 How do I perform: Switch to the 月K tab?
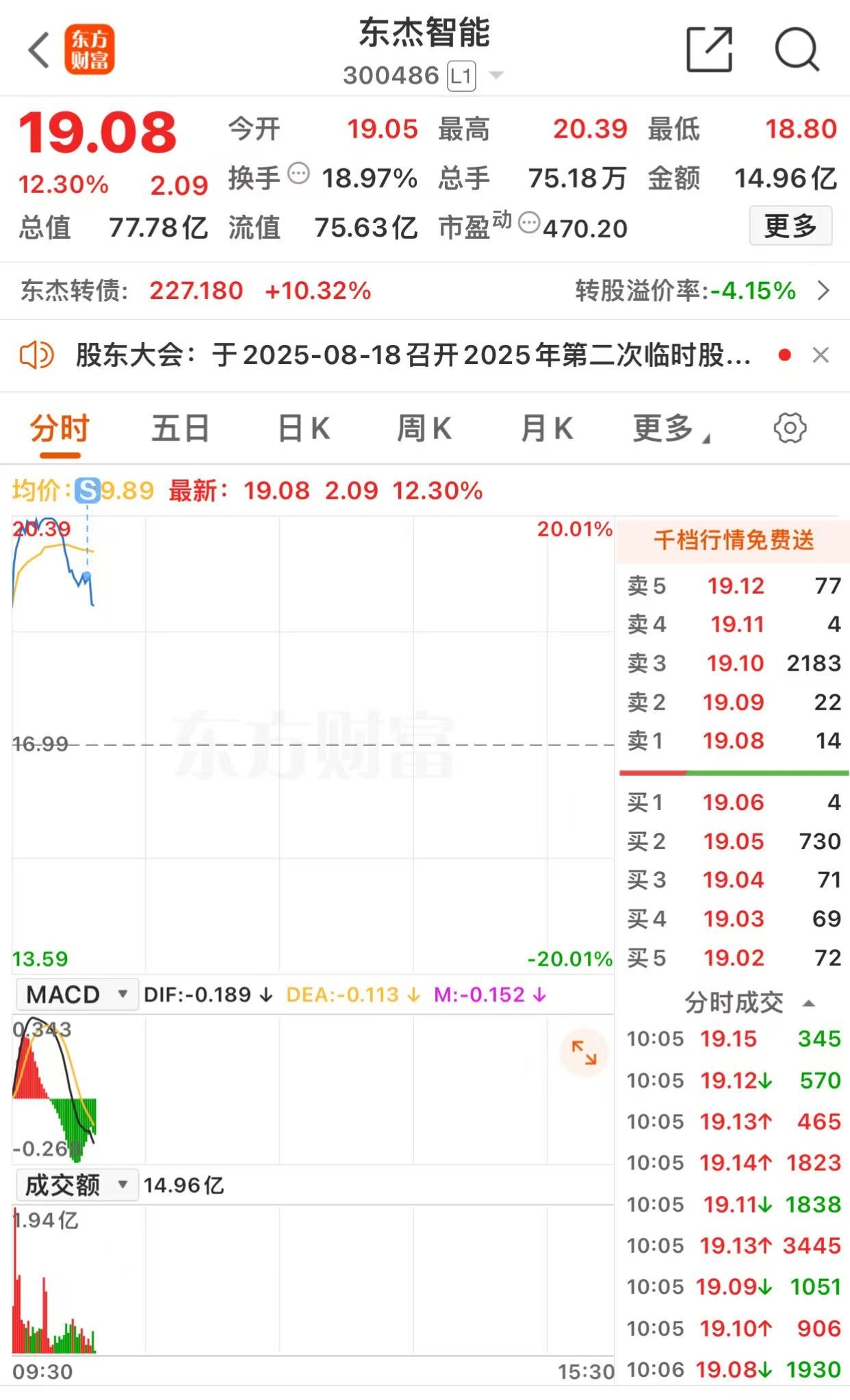coord(546,429)
